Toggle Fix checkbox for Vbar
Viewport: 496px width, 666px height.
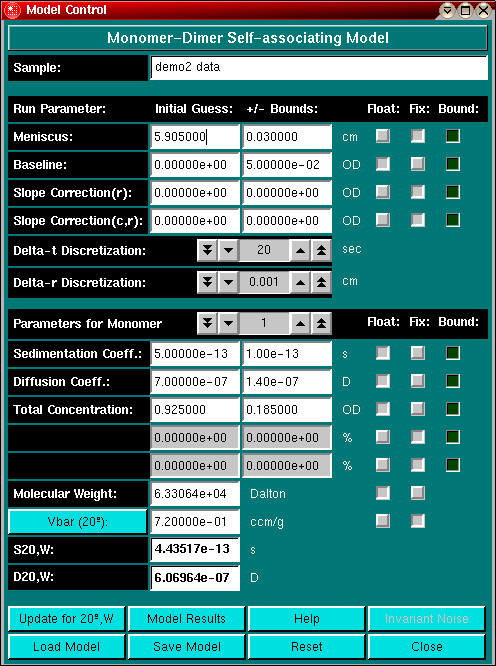[x=418, y=521]
